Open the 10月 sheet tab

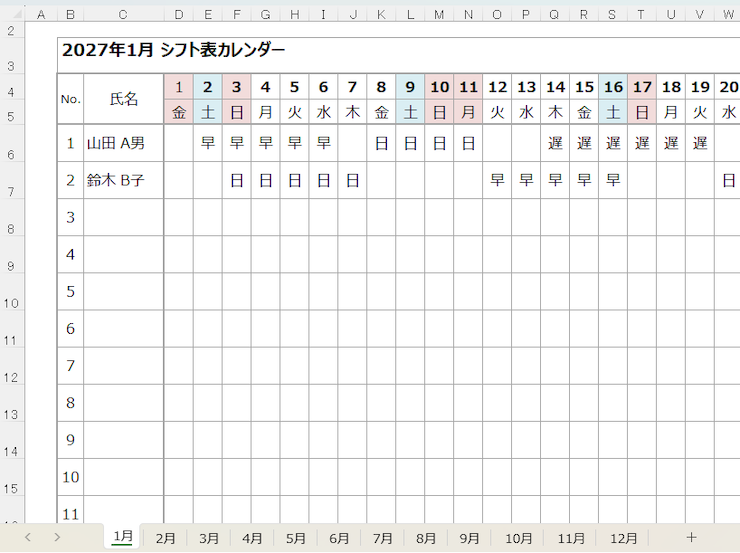(518, 538)
